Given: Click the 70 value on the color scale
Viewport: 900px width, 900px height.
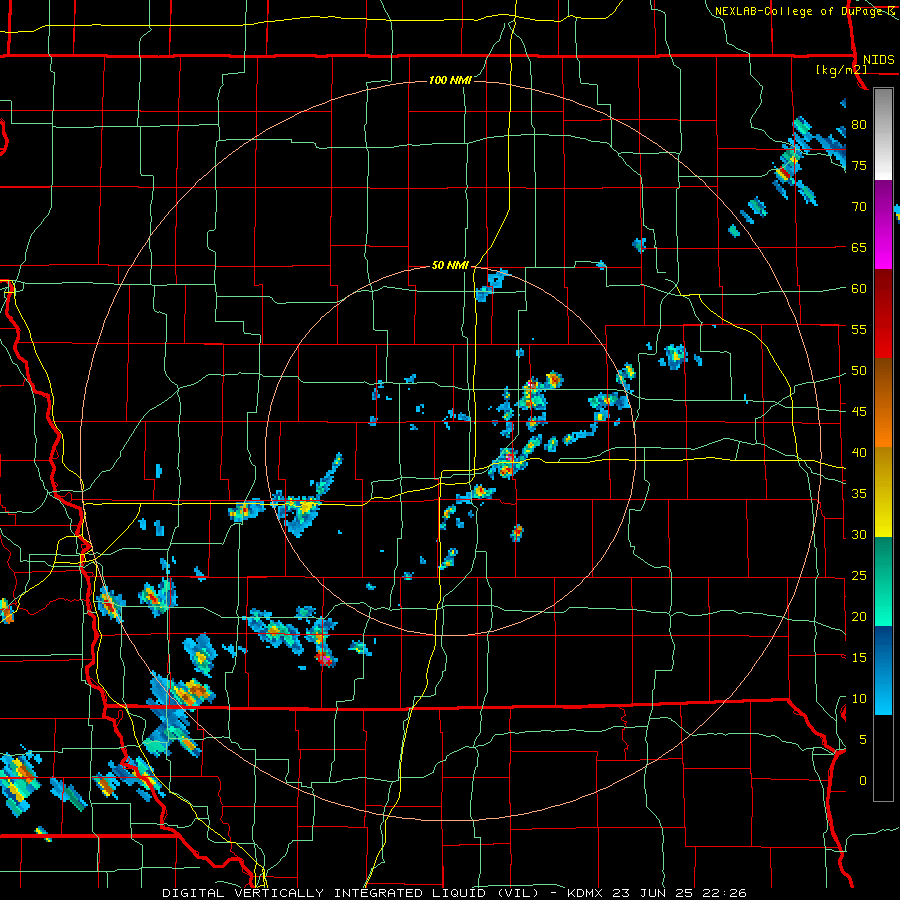Looking at the screenshot, I should [x=859, y=207].
